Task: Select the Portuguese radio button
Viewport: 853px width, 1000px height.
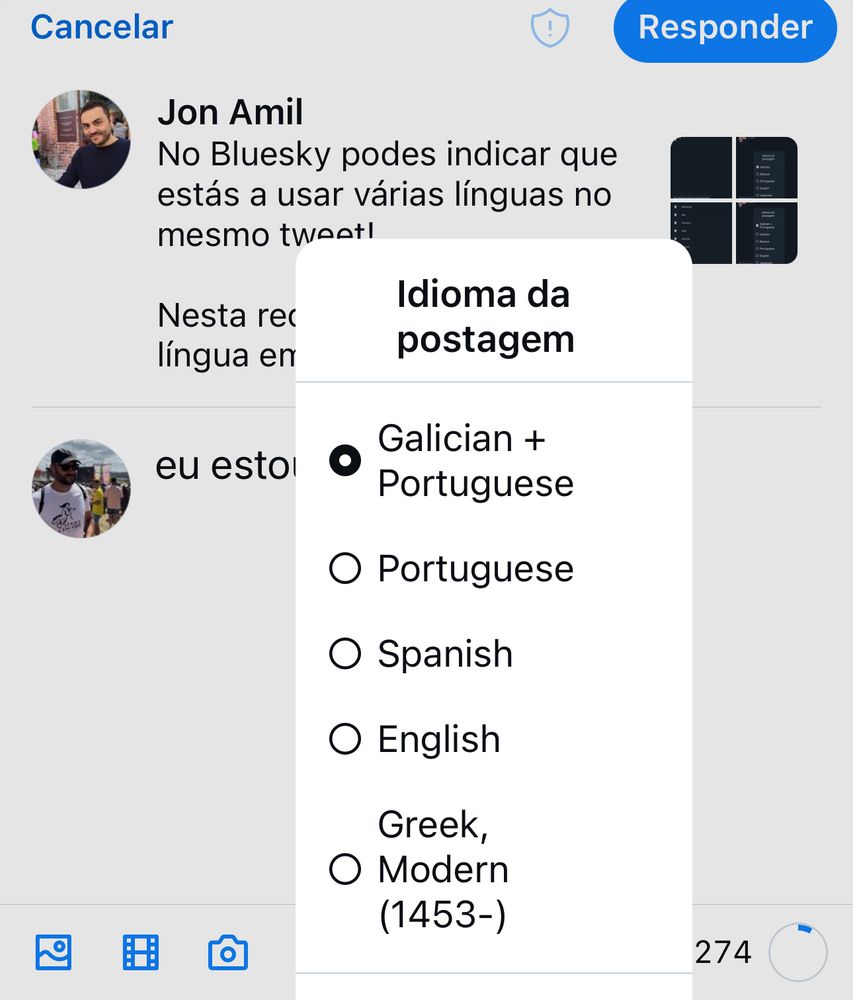Action: (345, 569)
